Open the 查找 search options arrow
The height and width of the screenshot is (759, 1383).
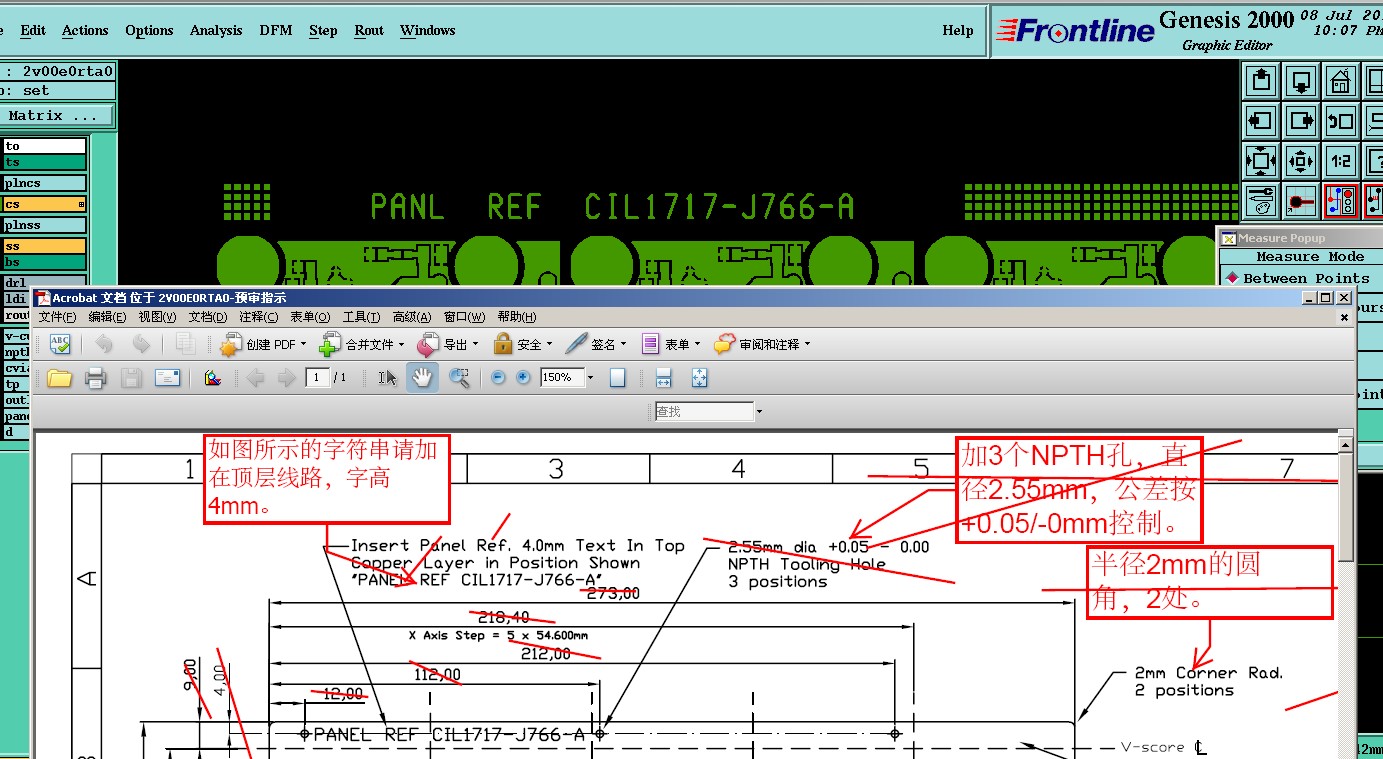[x=759, y=412]
